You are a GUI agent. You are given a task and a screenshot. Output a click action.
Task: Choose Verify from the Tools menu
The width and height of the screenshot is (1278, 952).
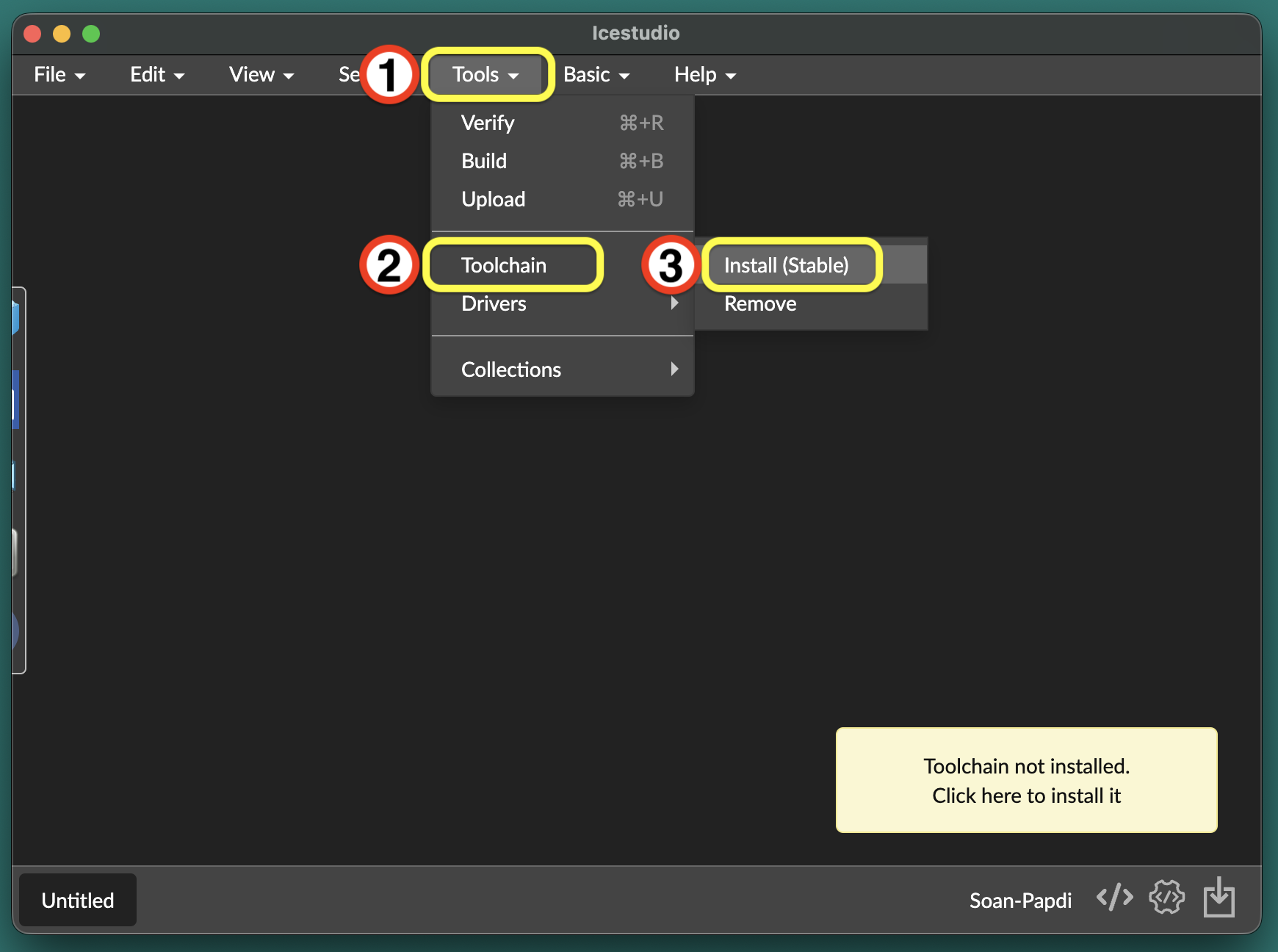point(563,123)
